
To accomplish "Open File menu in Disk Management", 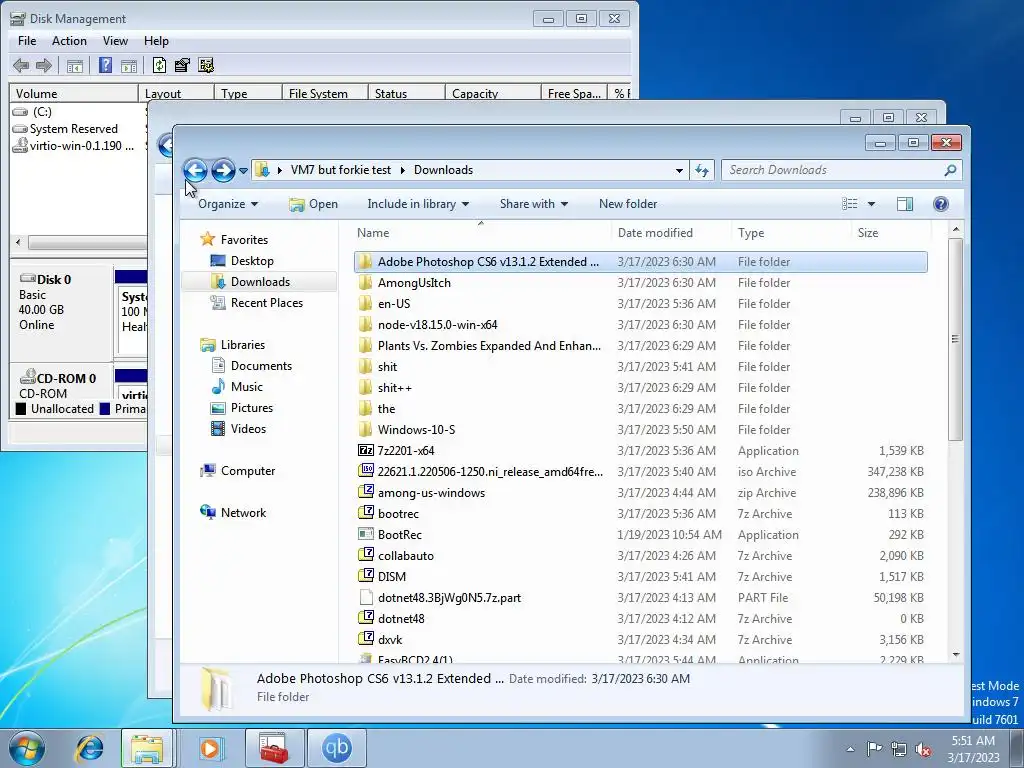I will pos(27,40).
